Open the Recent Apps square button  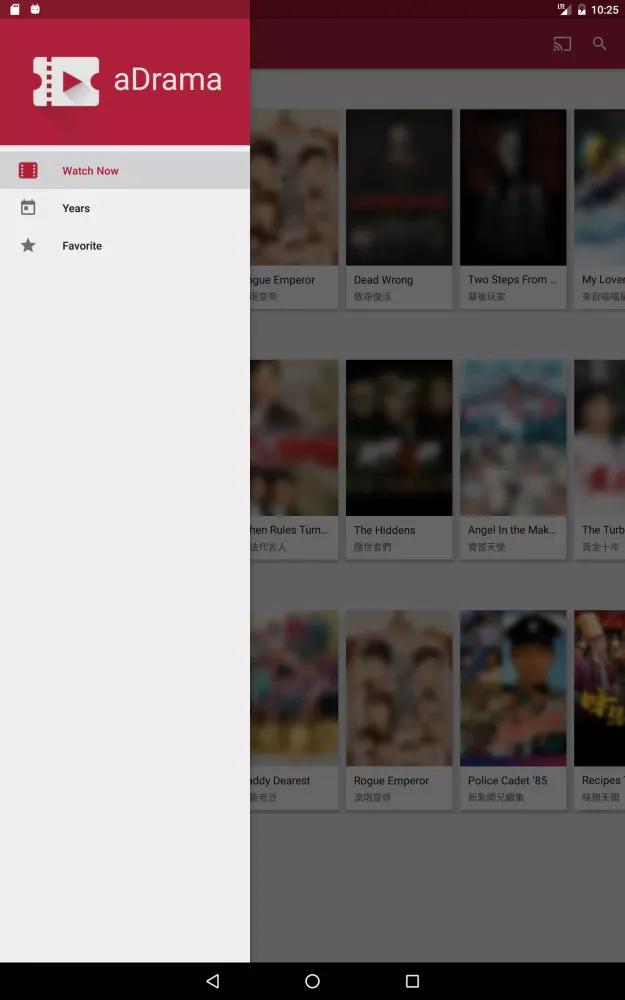[x=413, y=981]
